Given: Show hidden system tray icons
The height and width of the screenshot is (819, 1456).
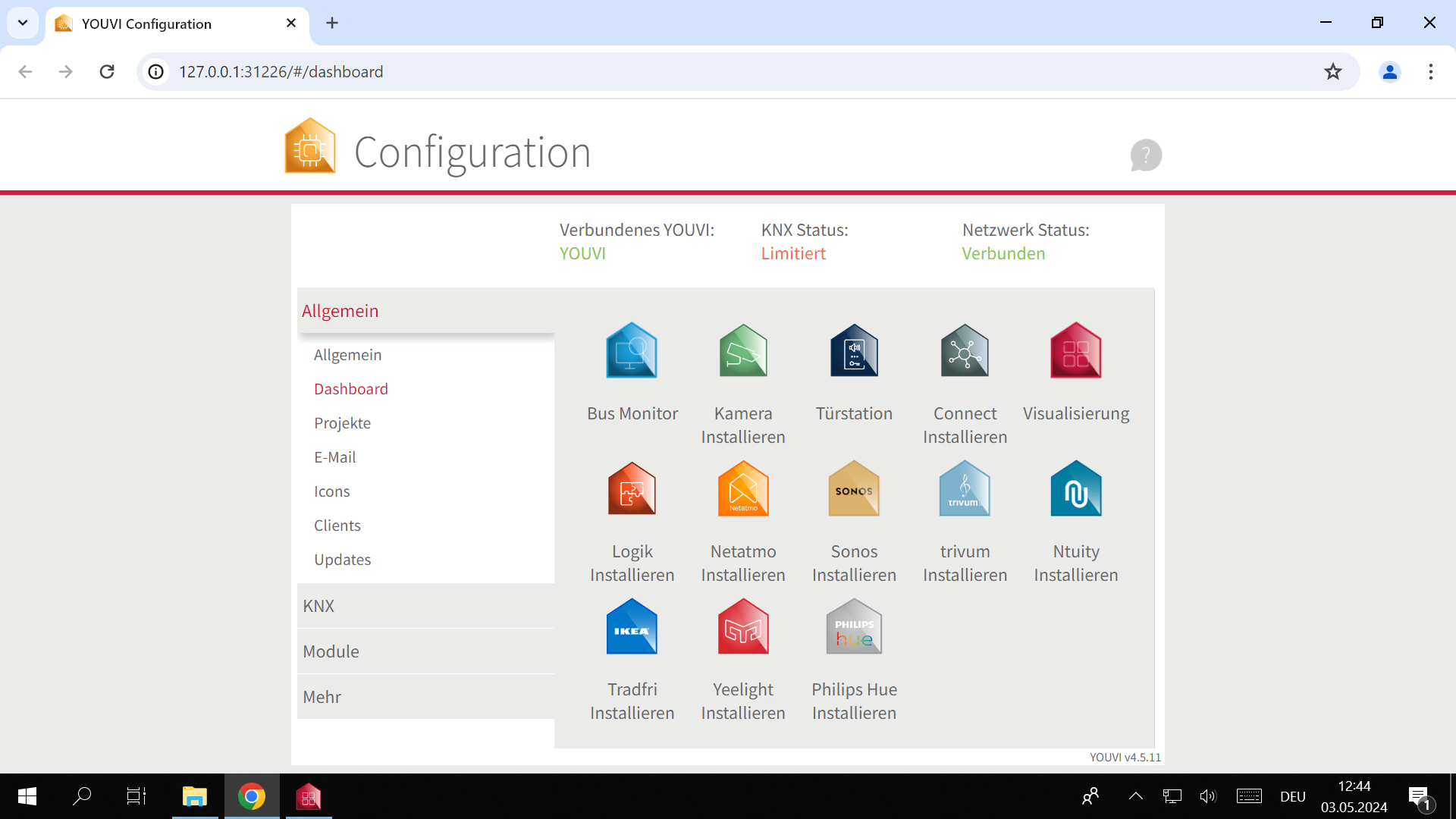Looking at the screenshot, I should click(x=1135, y=796).
